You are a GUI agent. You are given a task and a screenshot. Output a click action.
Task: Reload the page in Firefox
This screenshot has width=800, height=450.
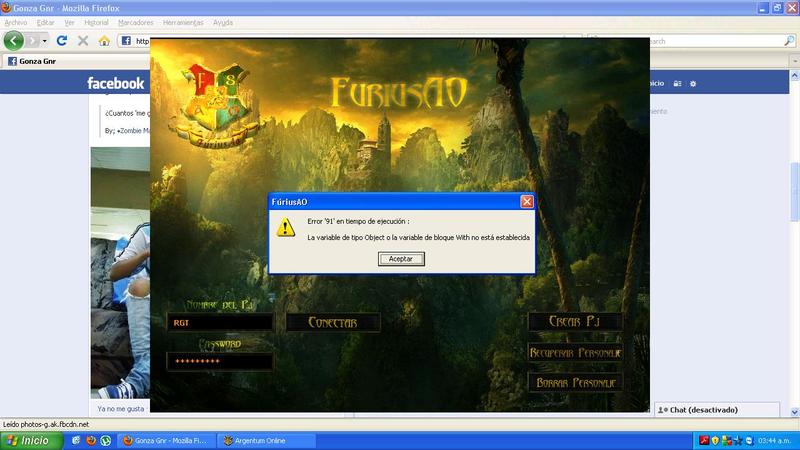click(62, 41)
